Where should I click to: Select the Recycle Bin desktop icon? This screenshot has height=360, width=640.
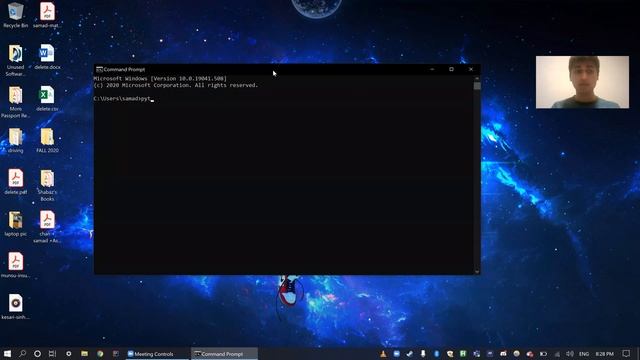(x=16, y=15)
